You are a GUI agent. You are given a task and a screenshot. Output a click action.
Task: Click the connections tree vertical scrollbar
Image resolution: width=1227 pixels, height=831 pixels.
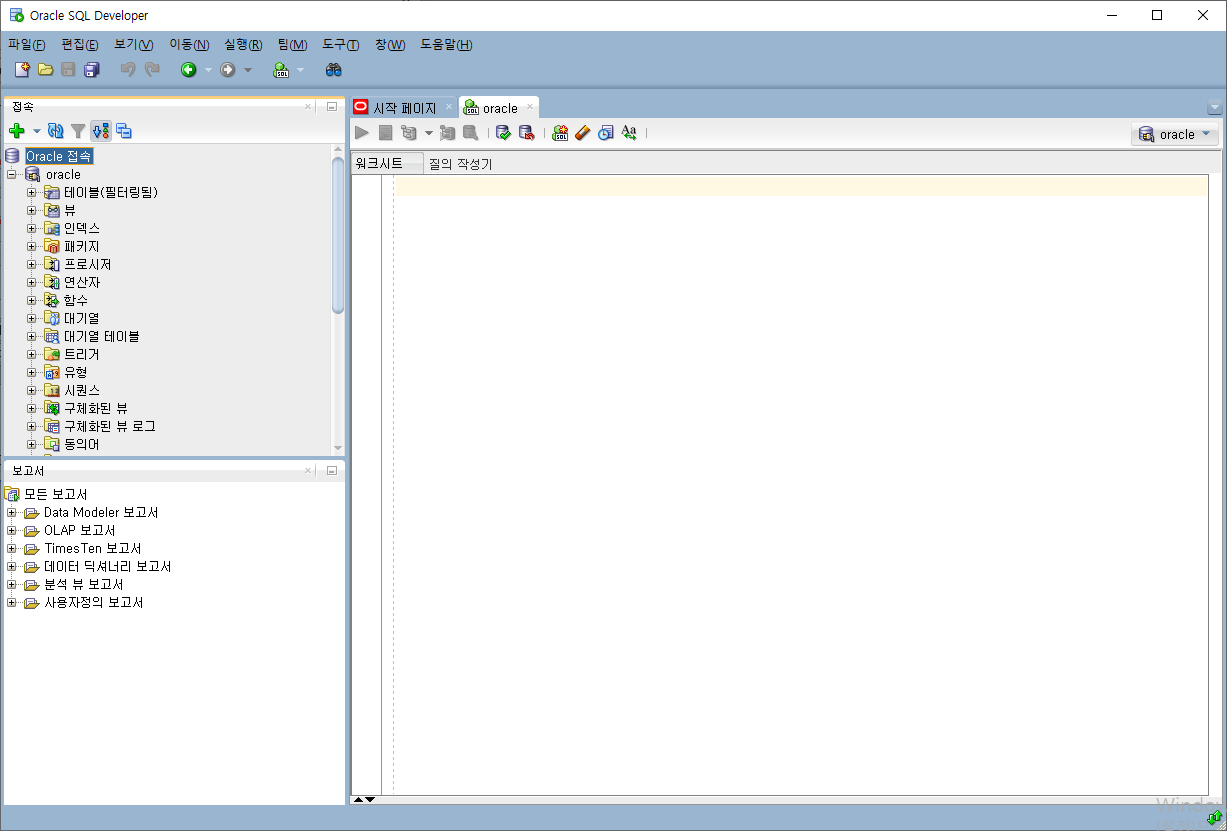click(338, 234)
